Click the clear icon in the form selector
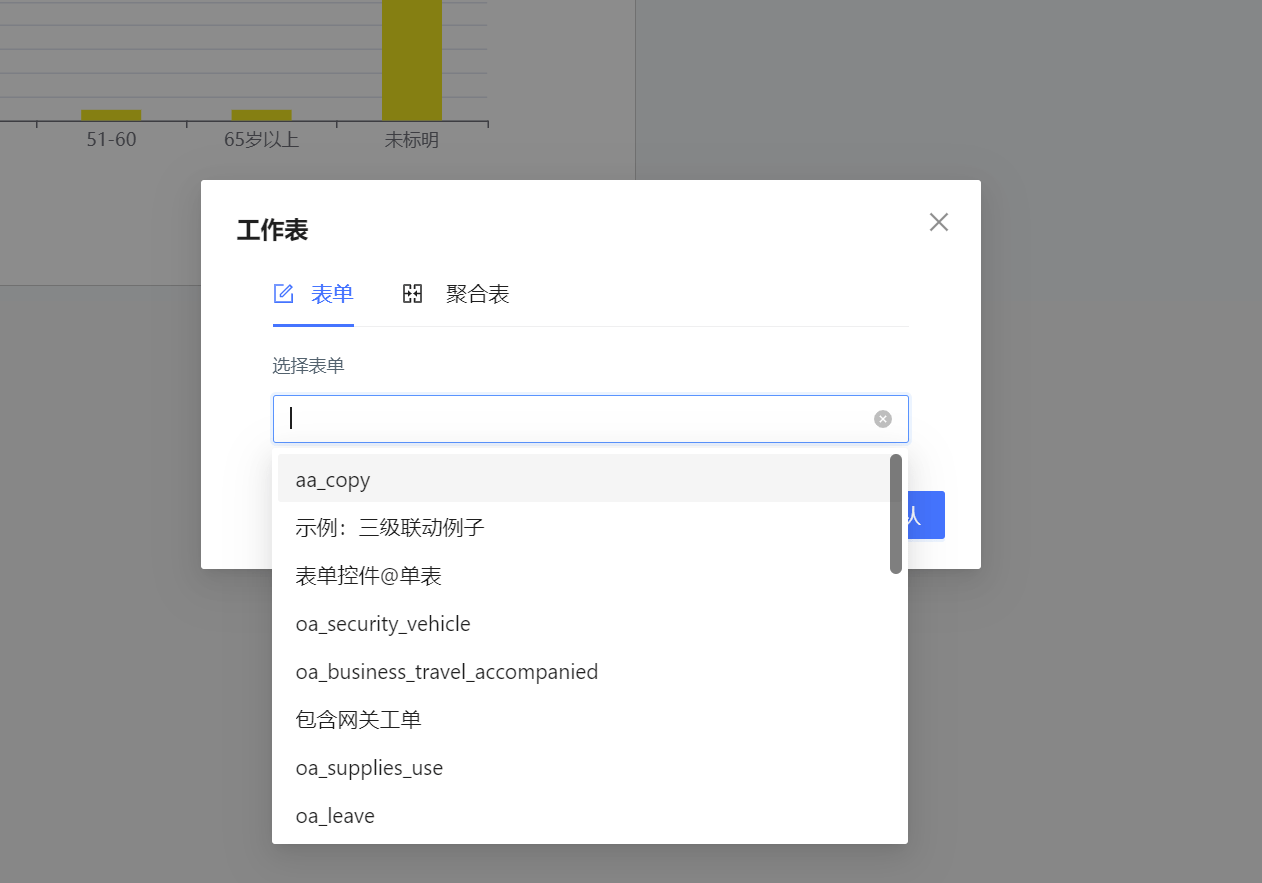Image resolution: width=1262 pixels, height=883 pixels. [x=882, y=419]
